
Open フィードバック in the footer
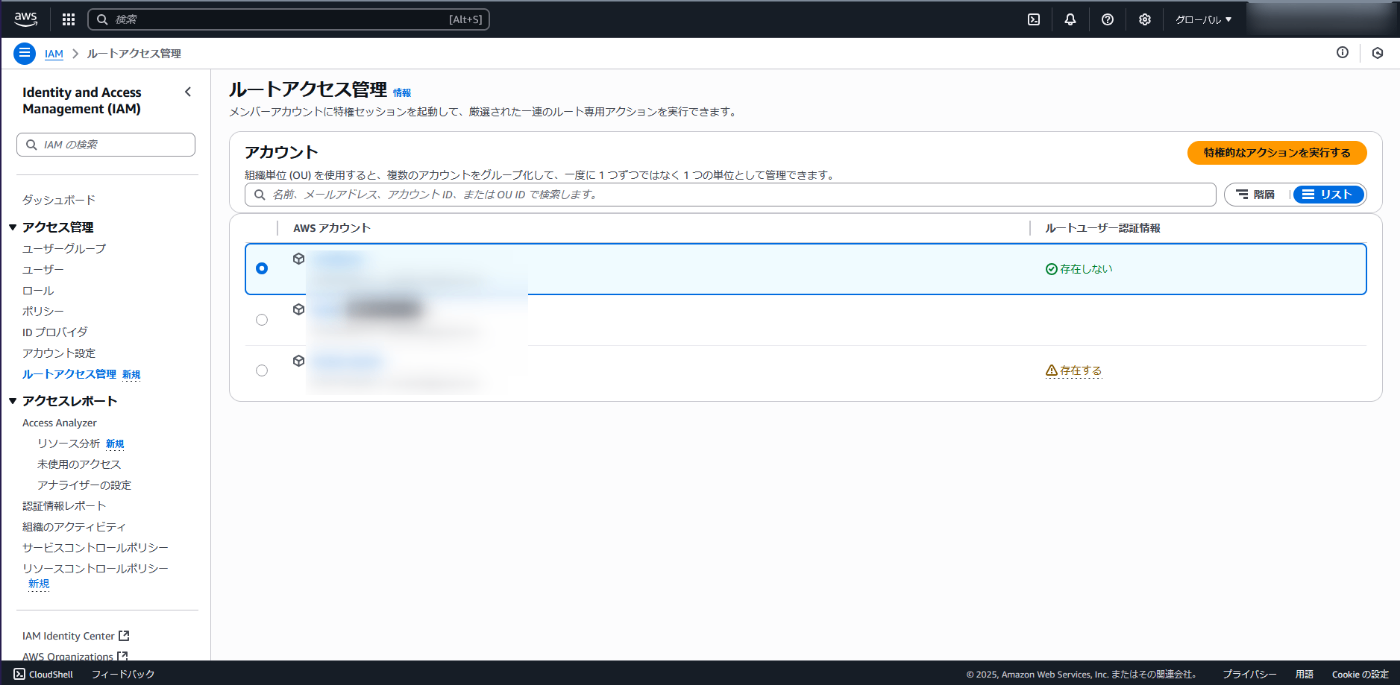click(x=123, y=674)
